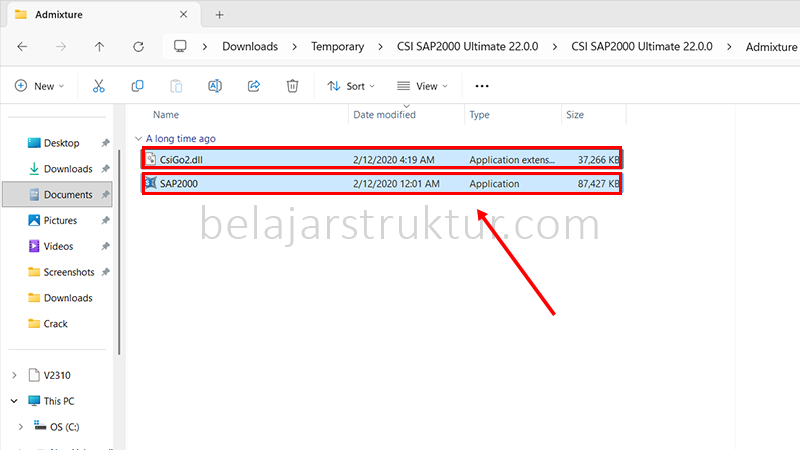This screenshot has width=800, height=450.
Task: Collapse the 'A long time ago' group
Action: point(138,139)
